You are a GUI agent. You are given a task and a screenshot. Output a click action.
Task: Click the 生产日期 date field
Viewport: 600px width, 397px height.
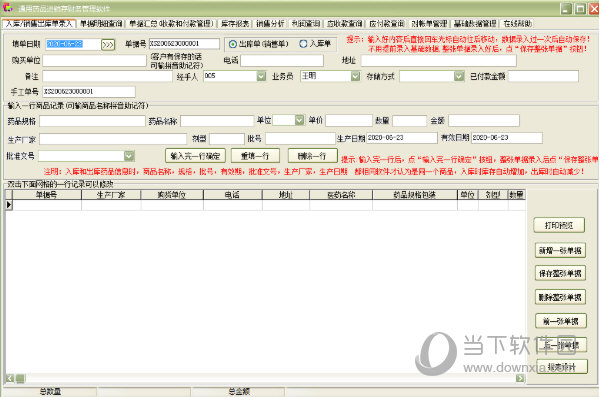pos(402,138)
